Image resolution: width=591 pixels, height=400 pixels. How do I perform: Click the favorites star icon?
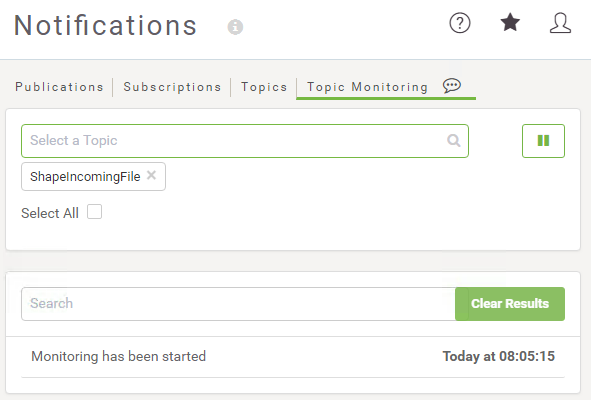coord(510,22)
